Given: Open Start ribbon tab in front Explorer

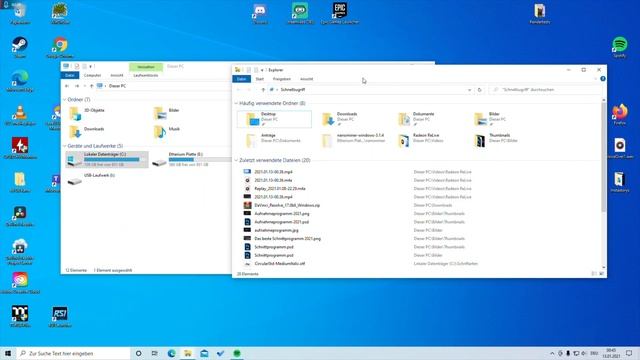Looking at the screenshot, I should (x=260, y=79).
